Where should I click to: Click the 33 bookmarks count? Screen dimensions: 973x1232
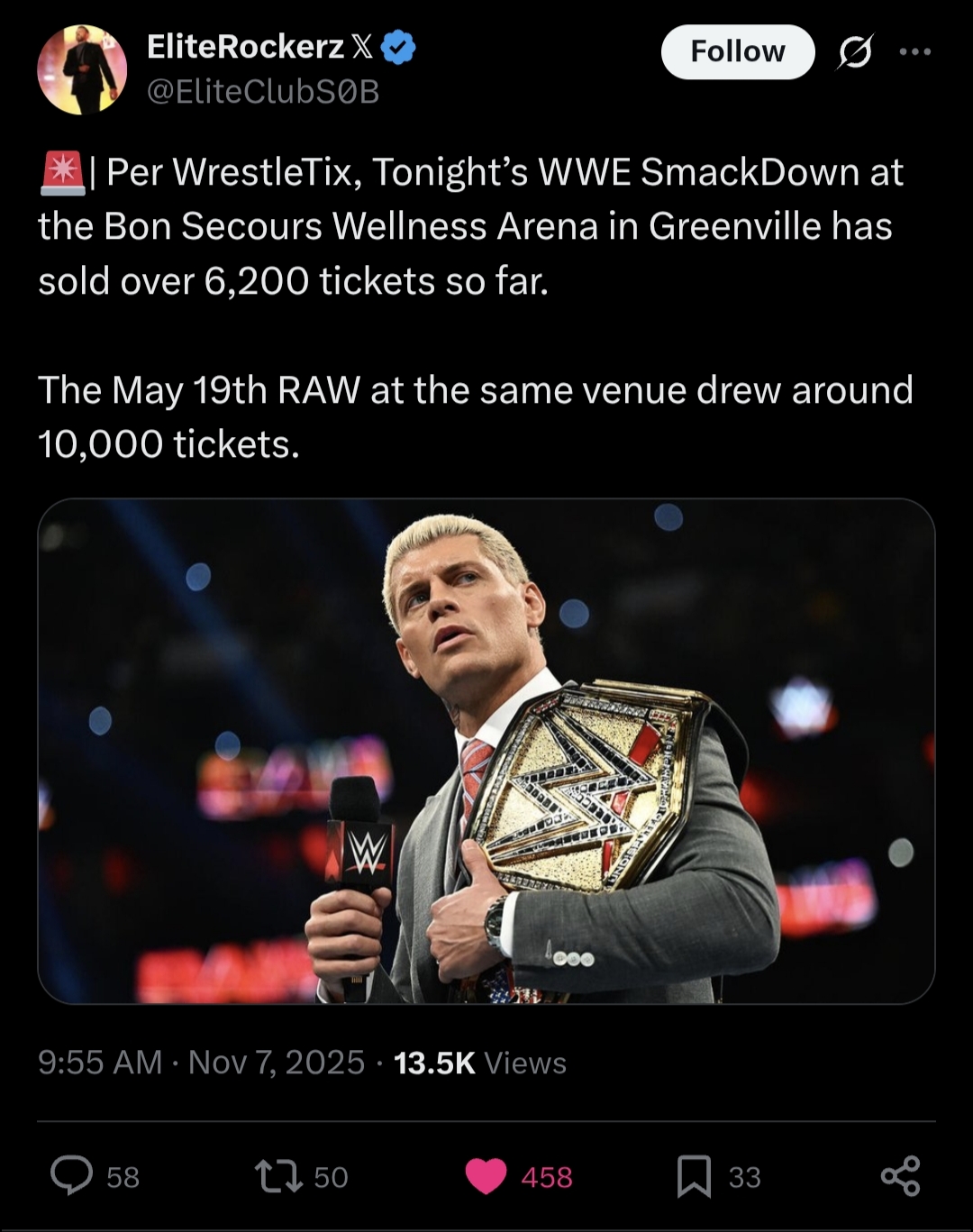click(744, 1177)
